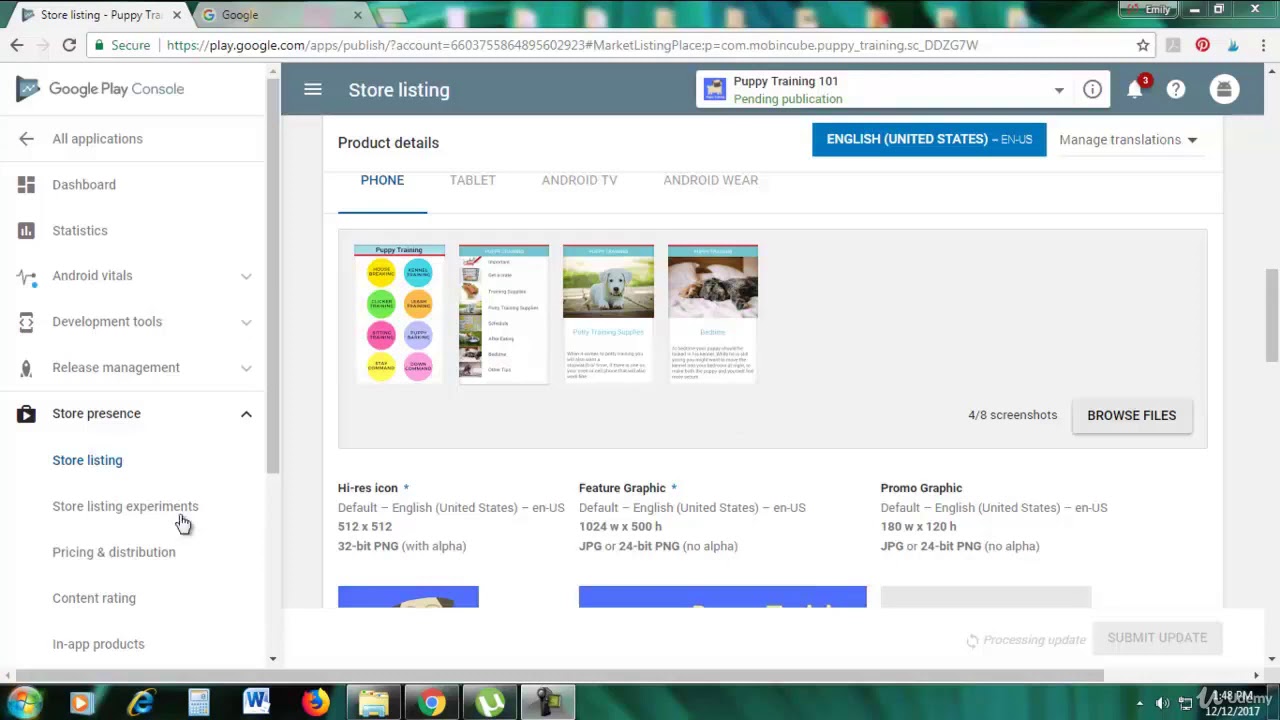The width and height of the screenshot is (1280, 720).
Task: Open the Puppy Training 101 app dropdown
Action: pyautogui.click(x=1059, y=91)
